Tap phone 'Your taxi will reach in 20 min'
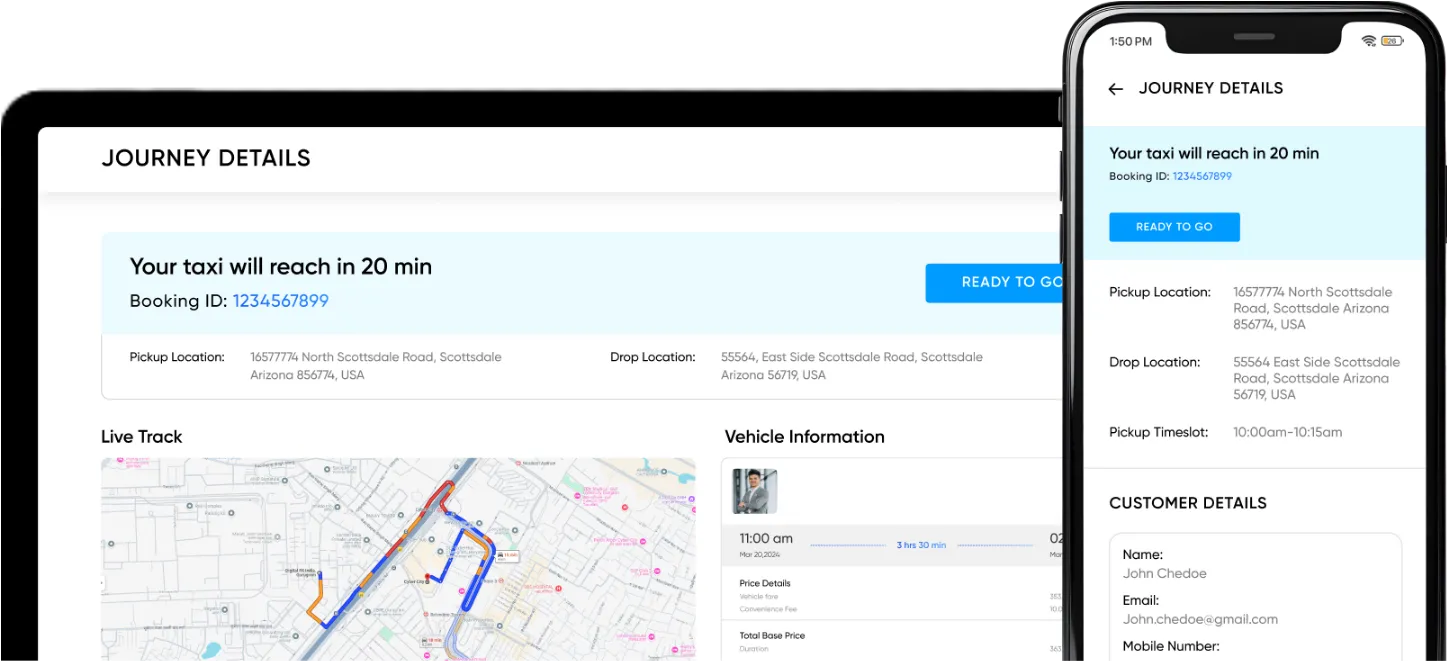Viewport: 1447px width, 661px height. [x=1214, y=153]
